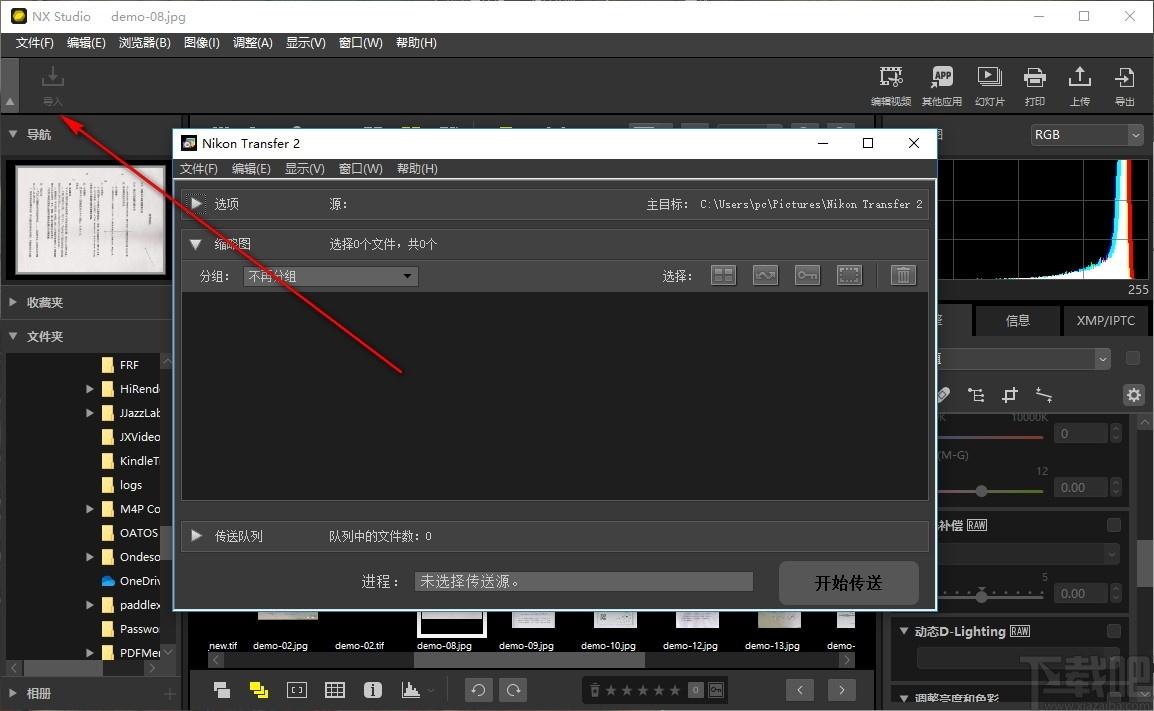Open the RGB channel dropdown
1154x711 pixels.
pos(1087,135)
